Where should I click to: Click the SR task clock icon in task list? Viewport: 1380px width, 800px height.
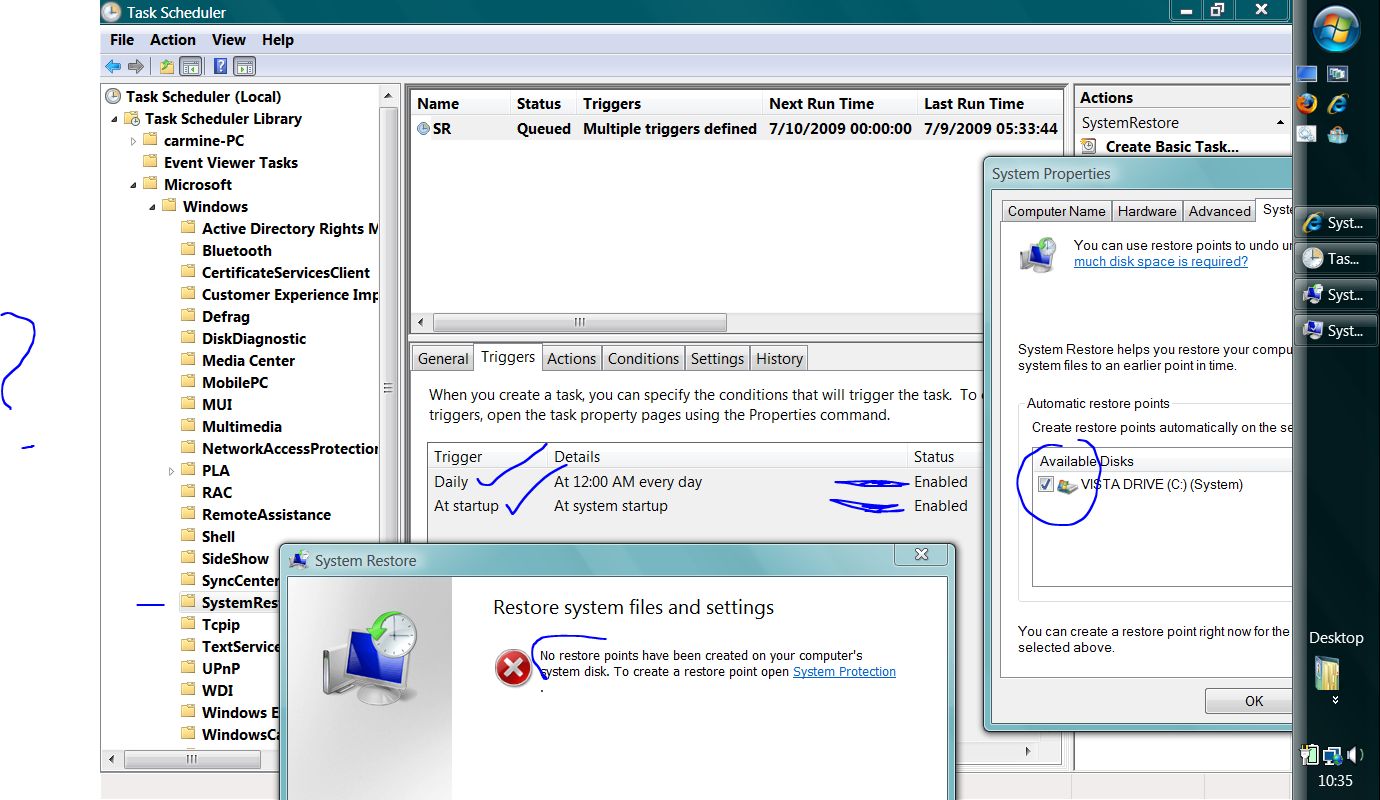(x=423, y=129)
